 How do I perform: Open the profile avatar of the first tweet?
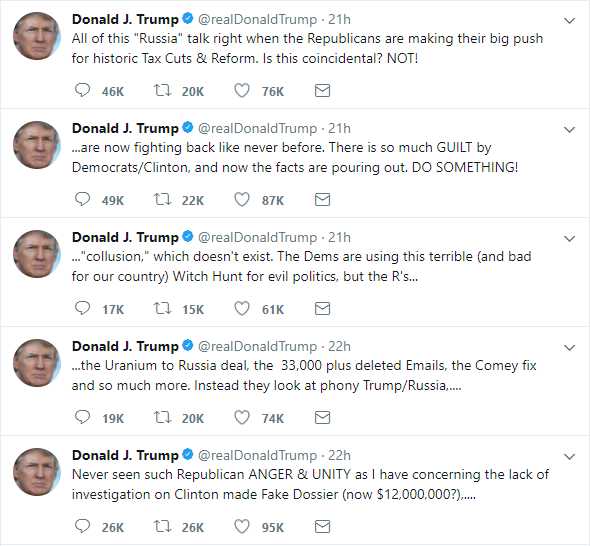coord(36,36)
